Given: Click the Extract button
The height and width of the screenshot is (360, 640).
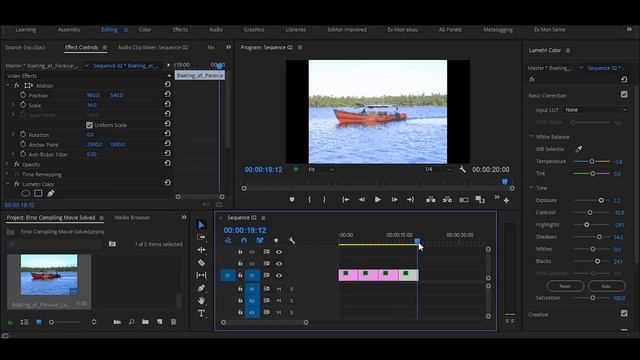Looking at the screenshot, I should (447, 200).
